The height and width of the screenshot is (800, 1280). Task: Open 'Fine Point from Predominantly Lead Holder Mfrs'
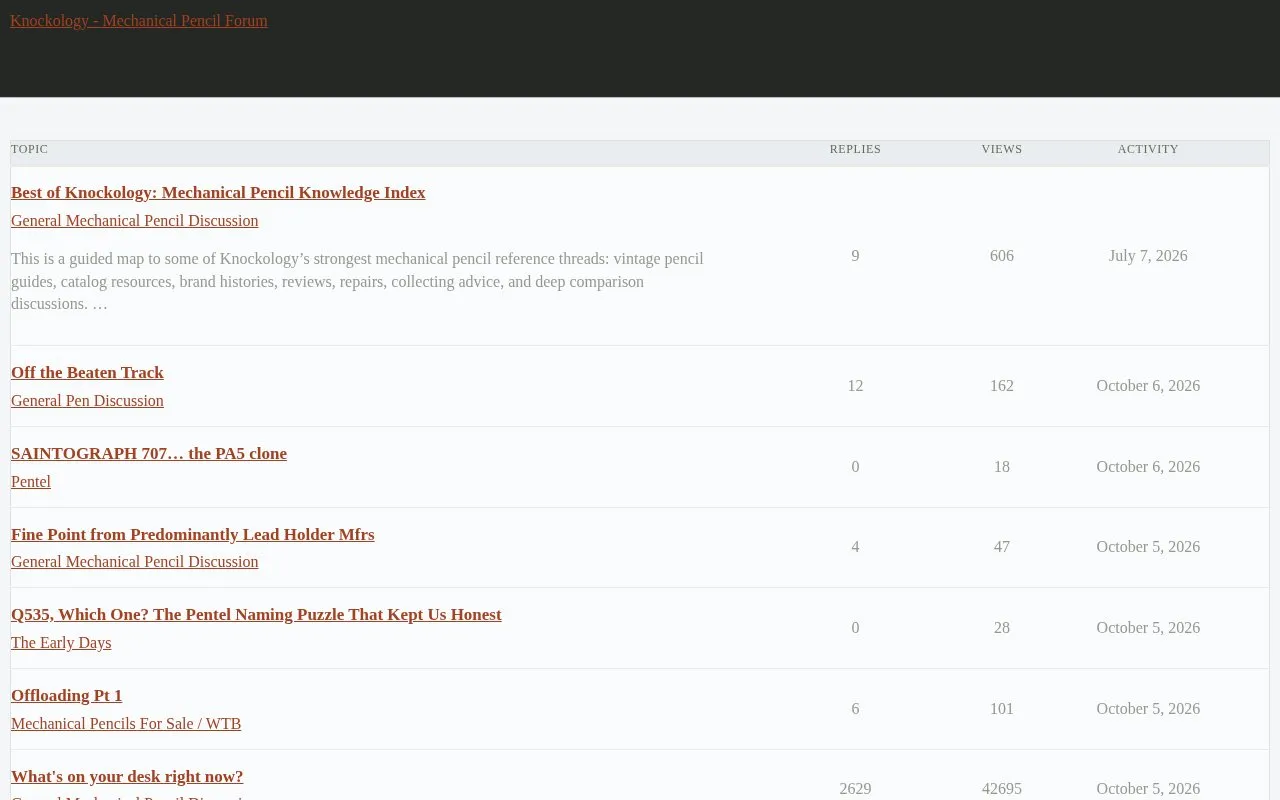[x=193, y=535]
